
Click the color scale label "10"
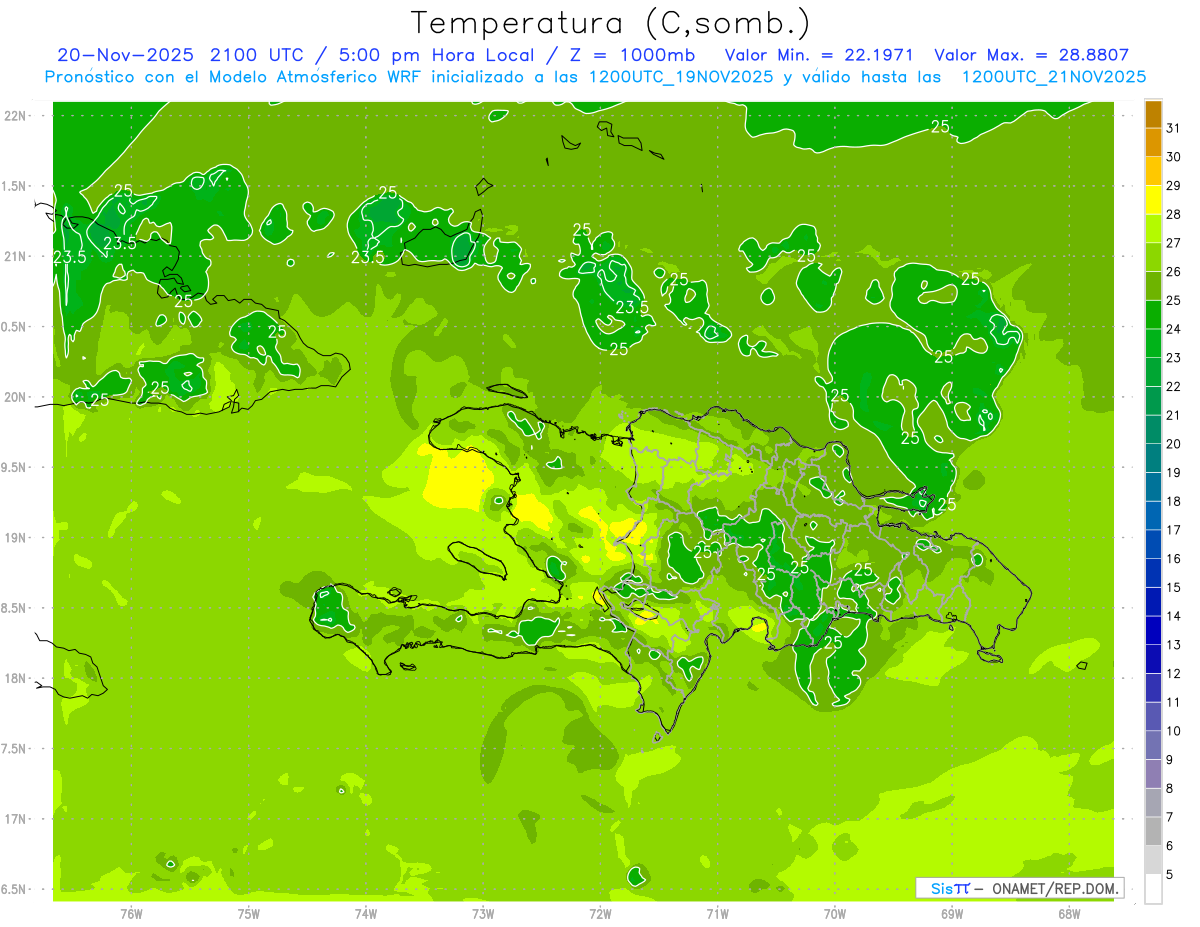click(1173, 731)
